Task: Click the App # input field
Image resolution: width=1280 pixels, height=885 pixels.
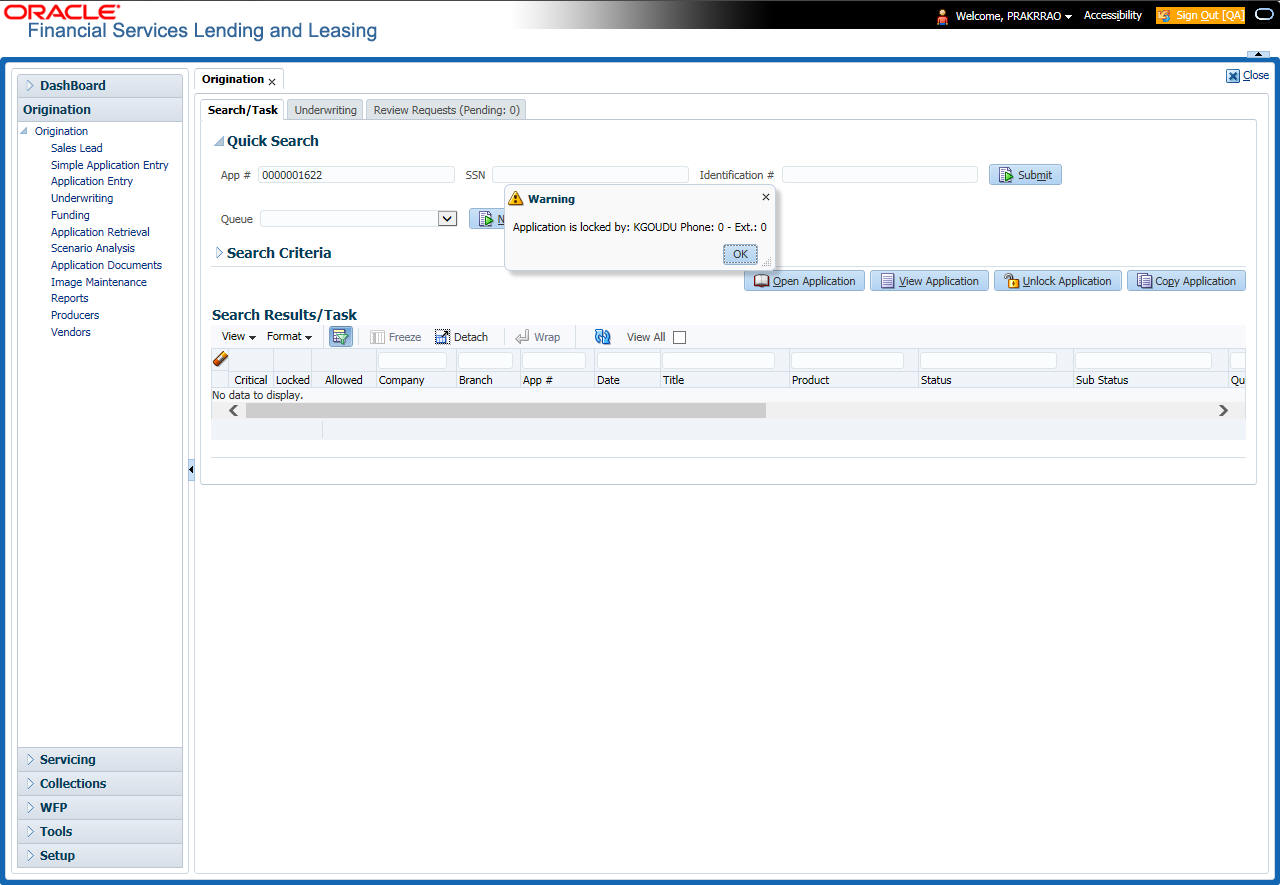Action: pyautogui.click(x=356, y=175)
